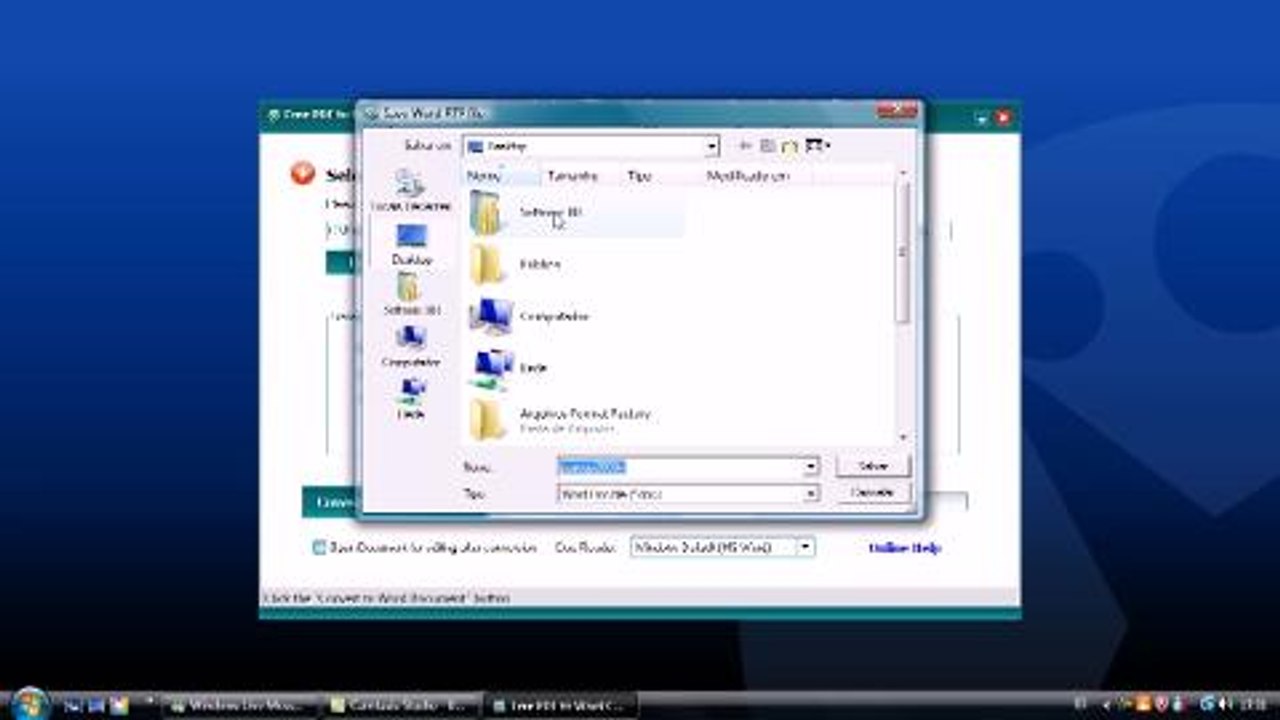The width and height of the screenshot is (1280, 720).
Task: Switch to the Windows Live Messenger taskbar button
Action: 240,705
